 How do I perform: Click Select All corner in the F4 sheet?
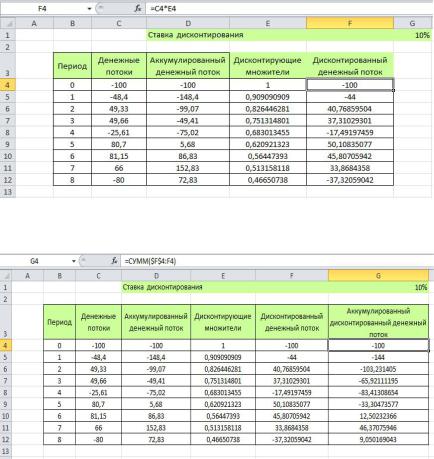[8, 23]
